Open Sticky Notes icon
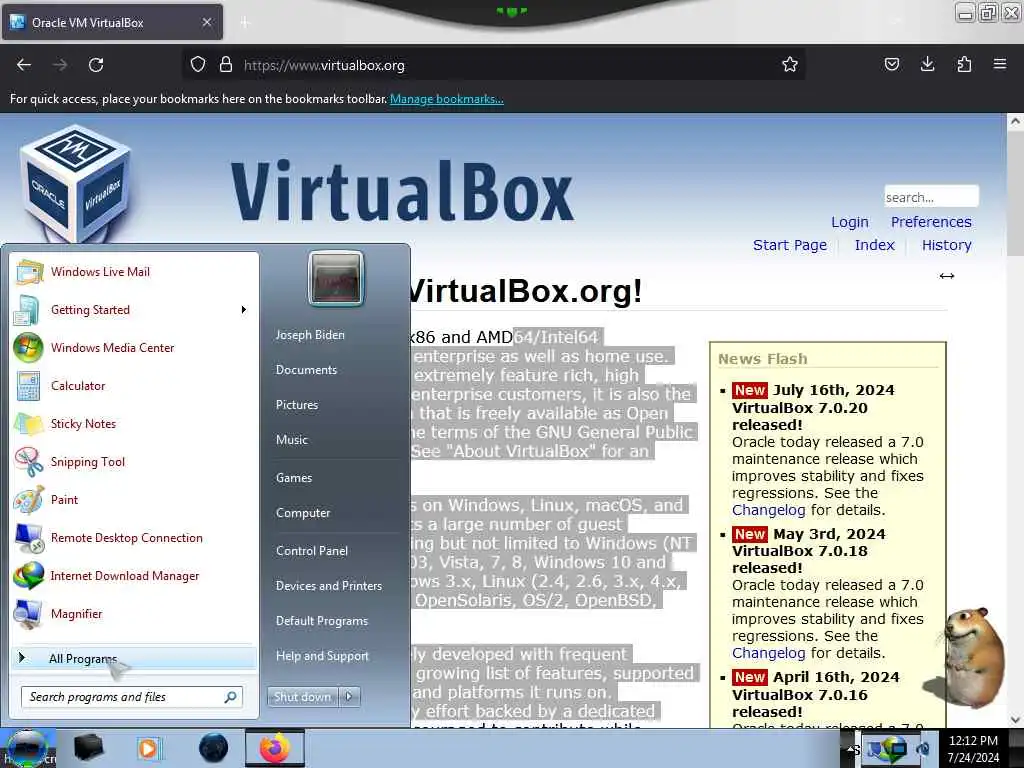This screenshot has width=1024, height=768. tap(29, 423)
